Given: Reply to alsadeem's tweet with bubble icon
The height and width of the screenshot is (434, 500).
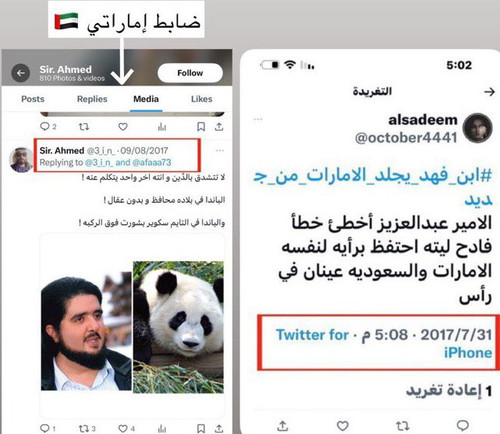Looking at the screenshot, I should pyautogui.click(x=463, y=425).
